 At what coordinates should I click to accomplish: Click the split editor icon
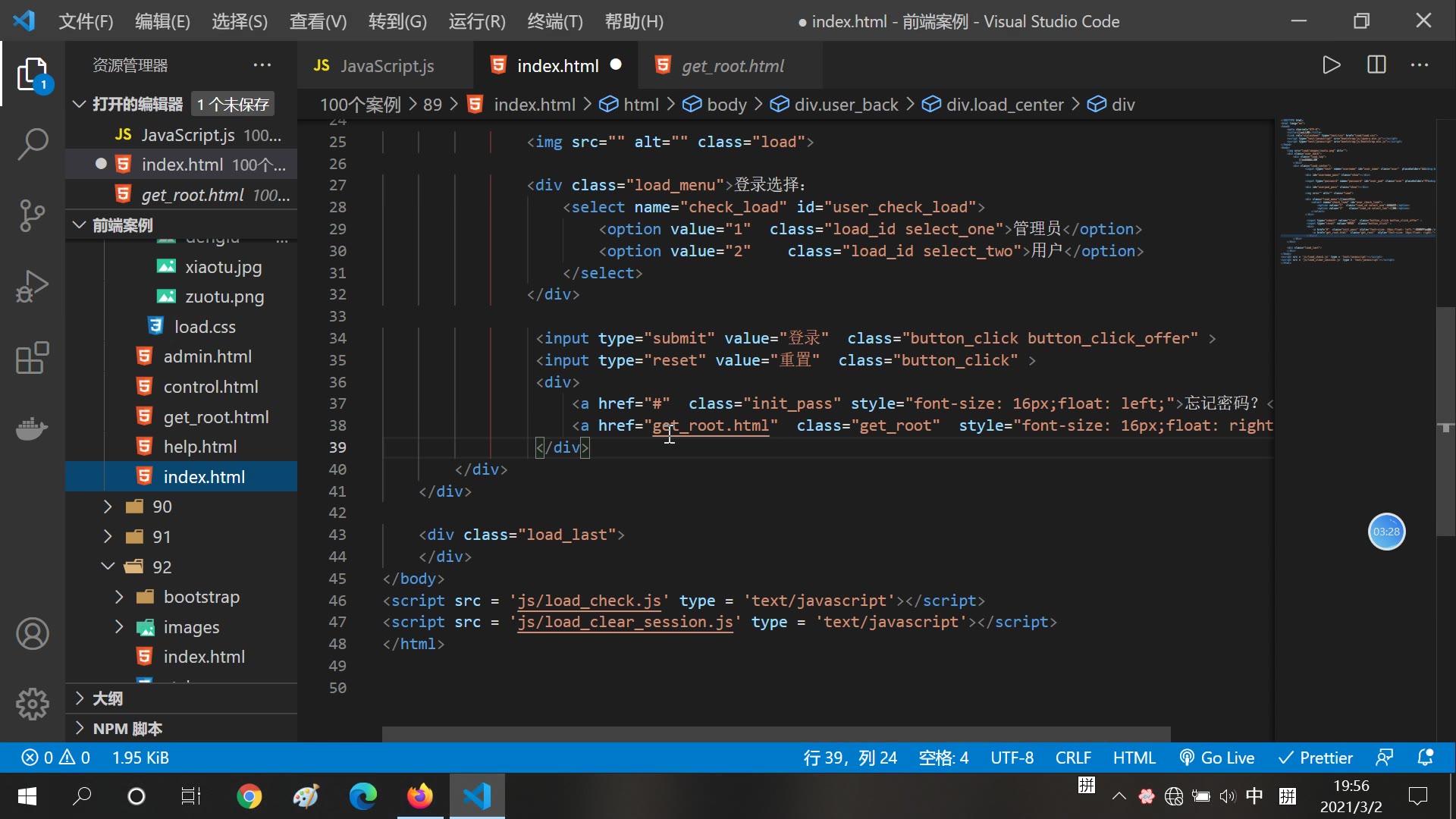1376,65
